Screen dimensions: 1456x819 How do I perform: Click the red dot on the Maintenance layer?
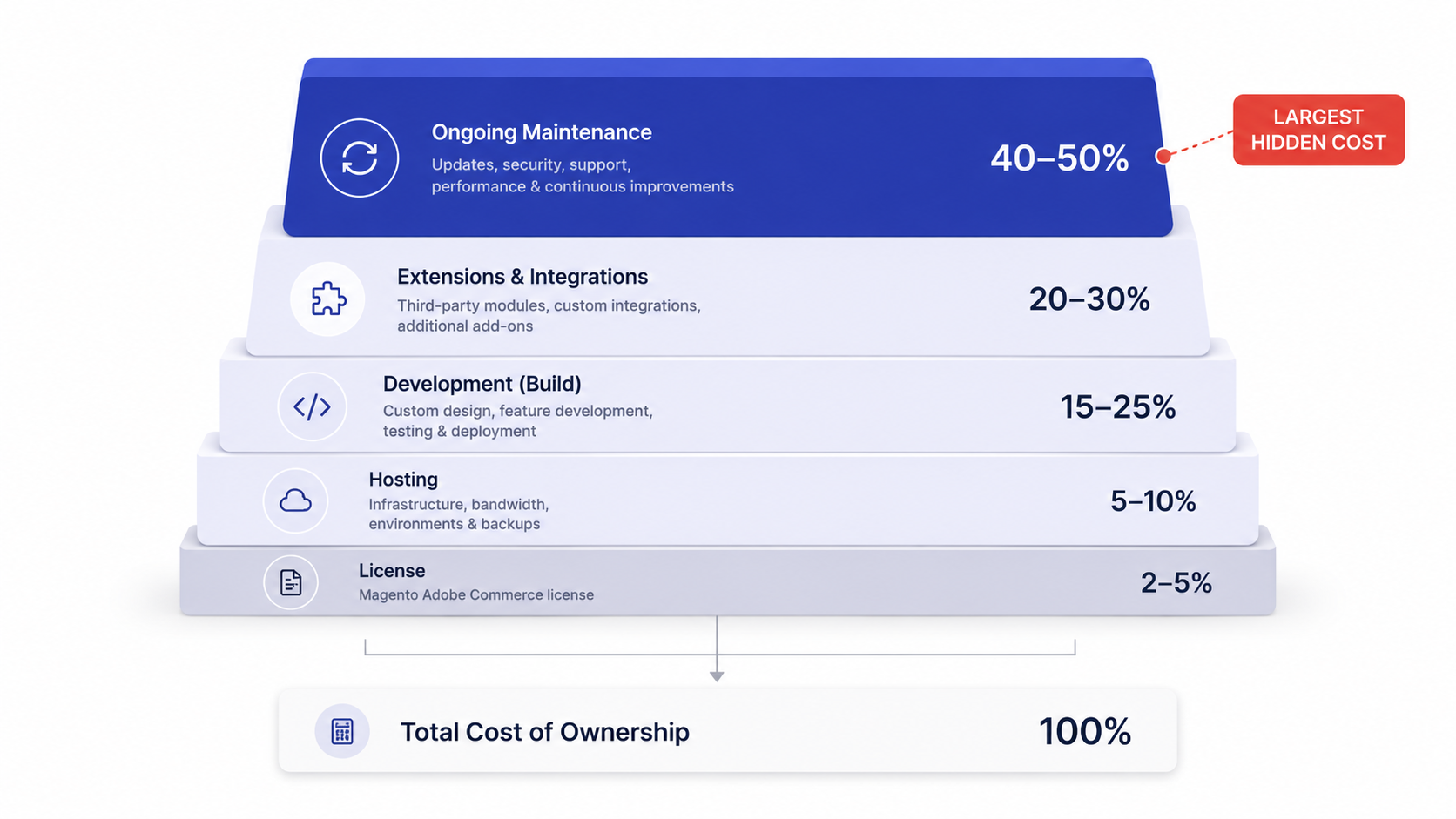1163,156
